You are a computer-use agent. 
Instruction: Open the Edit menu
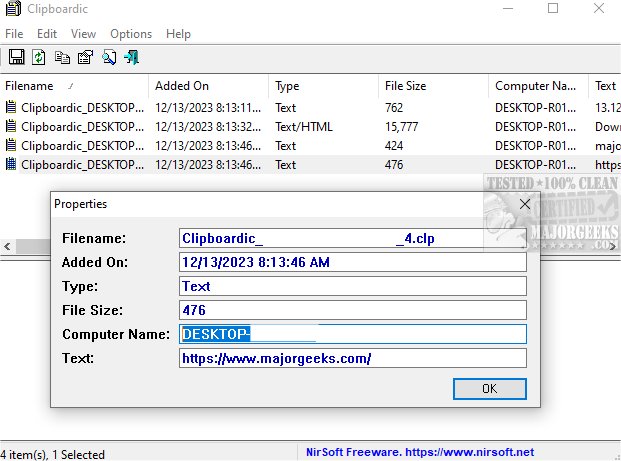coord(47,34)
